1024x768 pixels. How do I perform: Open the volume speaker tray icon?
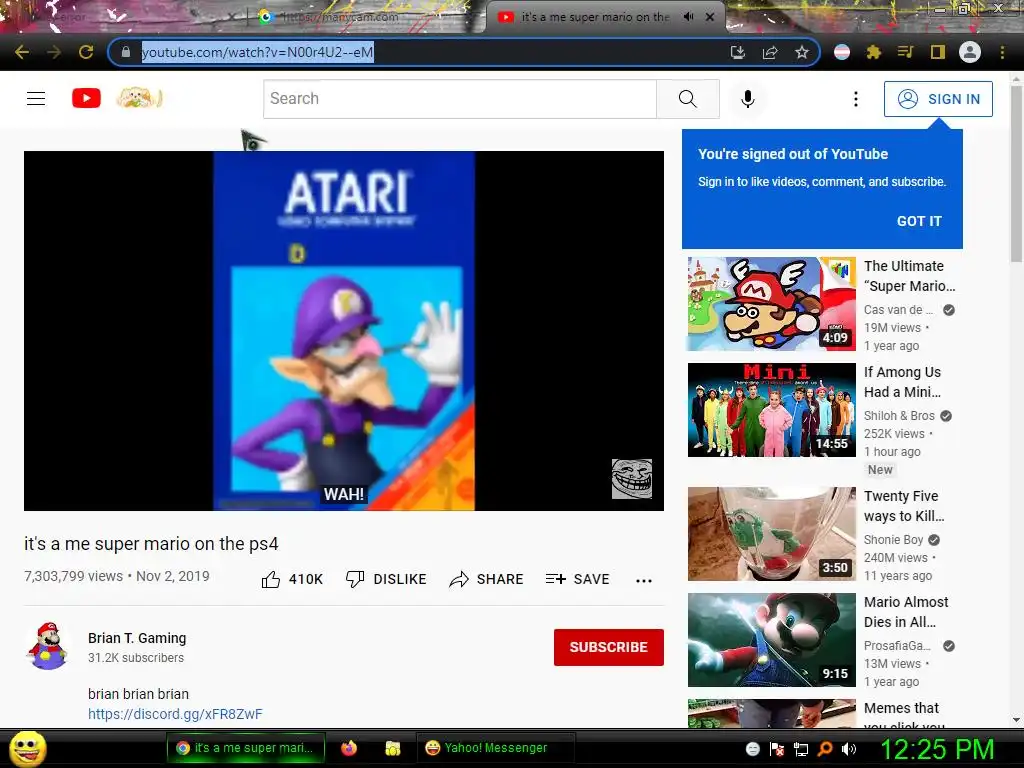coord(849,749)
